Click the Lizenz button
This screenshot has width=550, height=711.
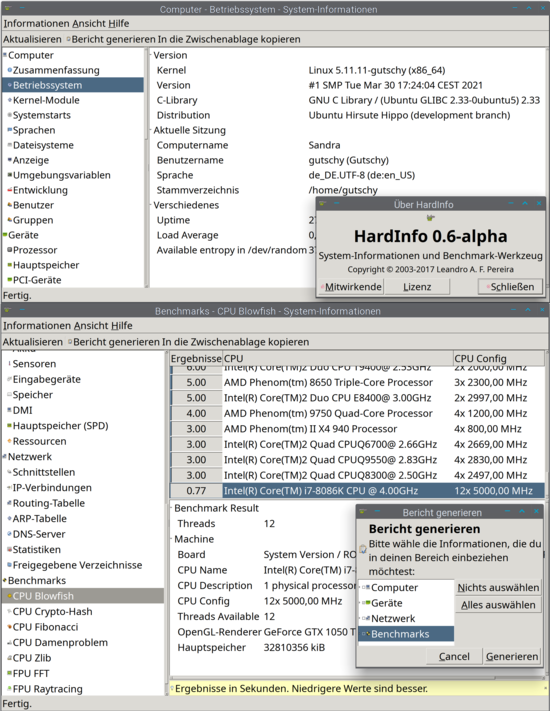(417, 287)
